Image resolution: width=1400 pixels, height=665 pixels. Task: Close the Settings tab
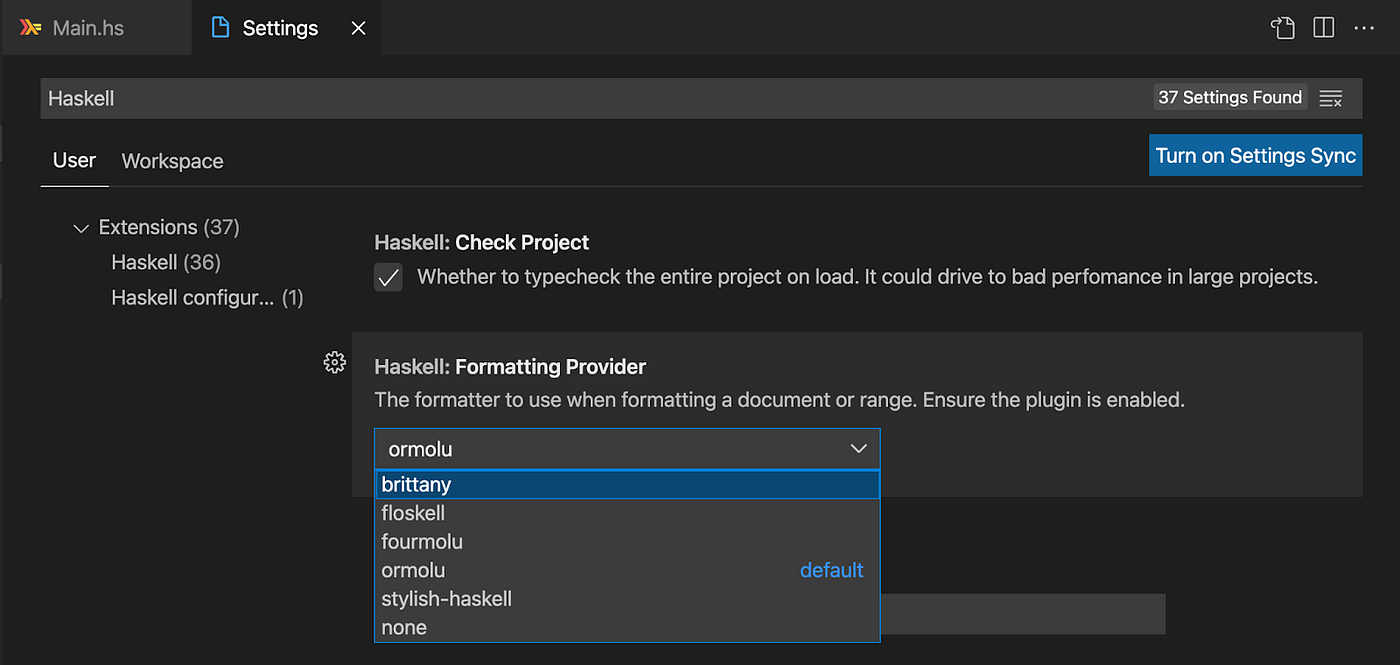[358, 28]
